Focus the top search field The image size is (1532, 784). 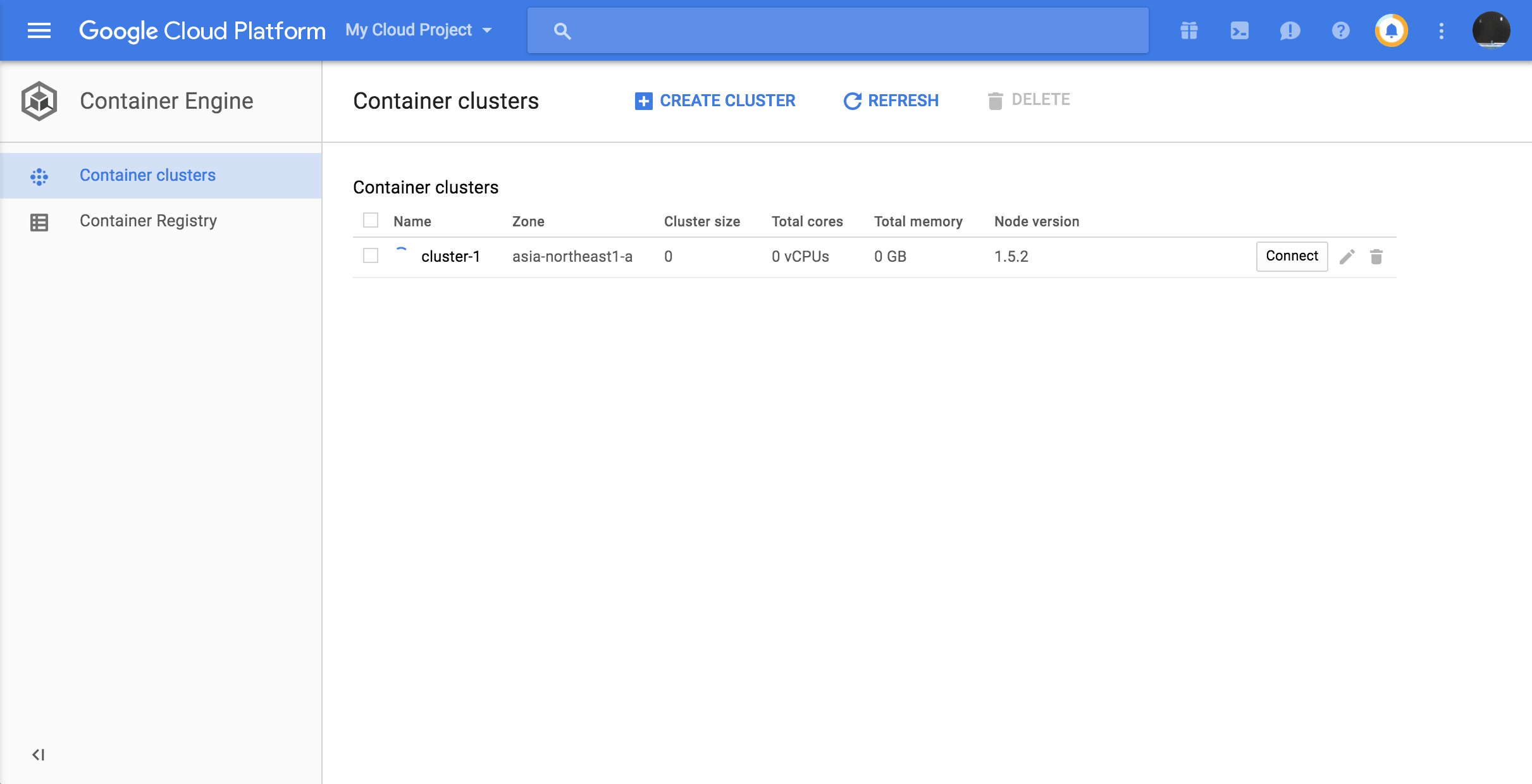[837, 30]
